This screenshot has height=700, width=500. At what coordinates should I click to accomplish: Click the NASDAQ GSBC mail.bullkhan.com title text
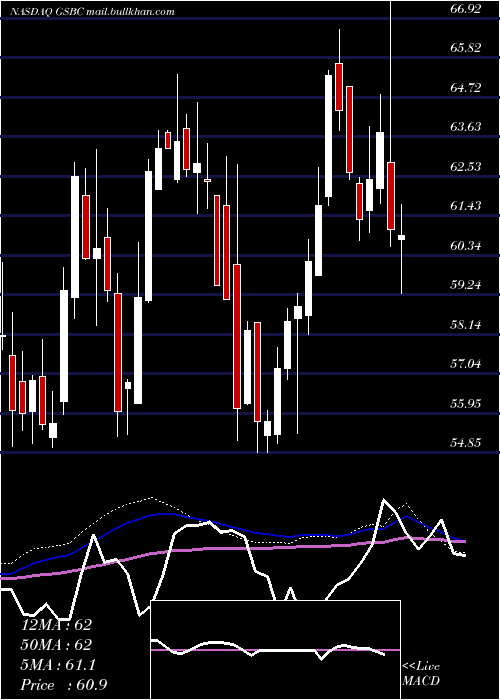pos(91,12)
